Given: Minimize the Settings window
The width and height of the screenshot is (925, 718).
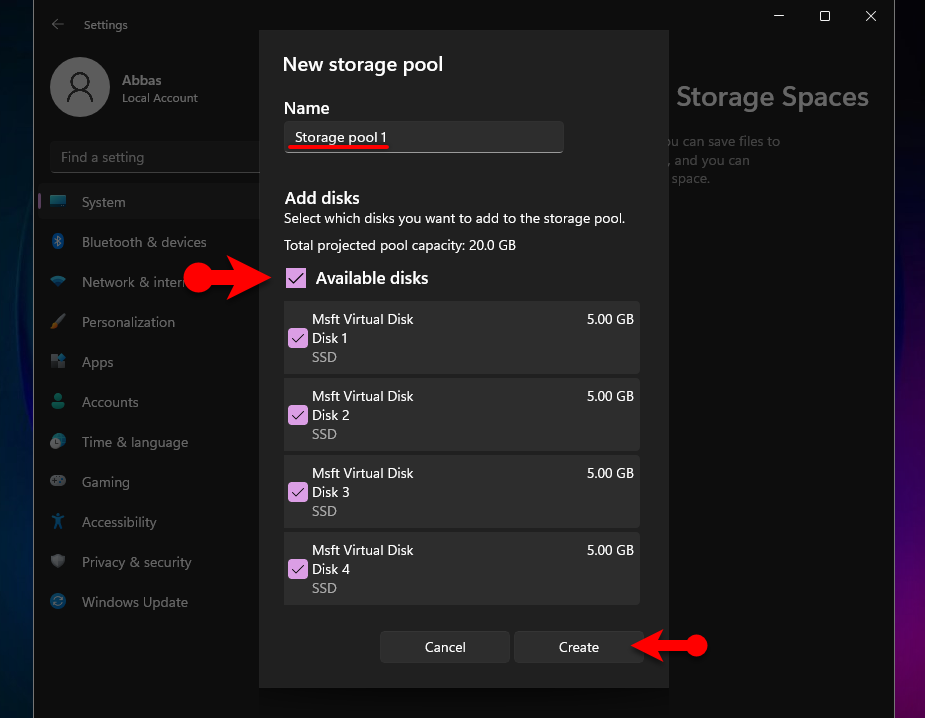Looking at the screenshot, I should (779, 17).
